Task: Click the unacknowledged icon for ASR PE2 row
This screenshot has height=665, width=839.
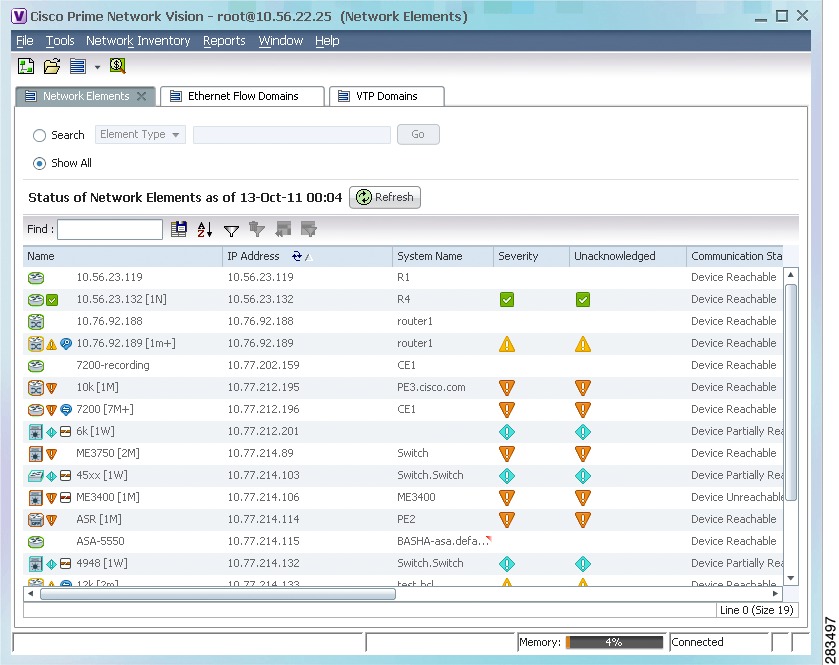Action: pos(583,519)
